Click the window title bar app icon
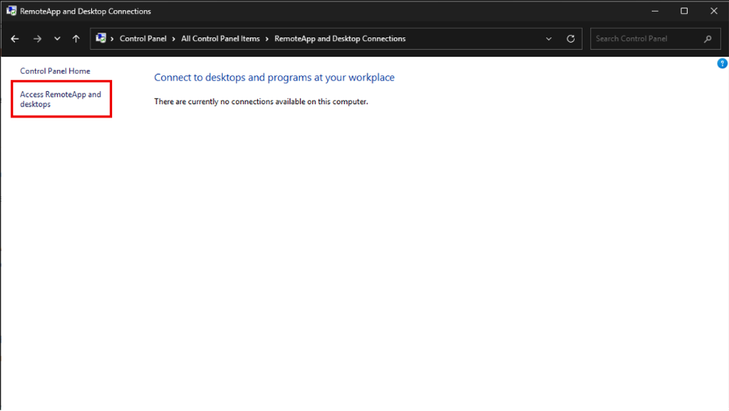729x411 pixels. 11,11
